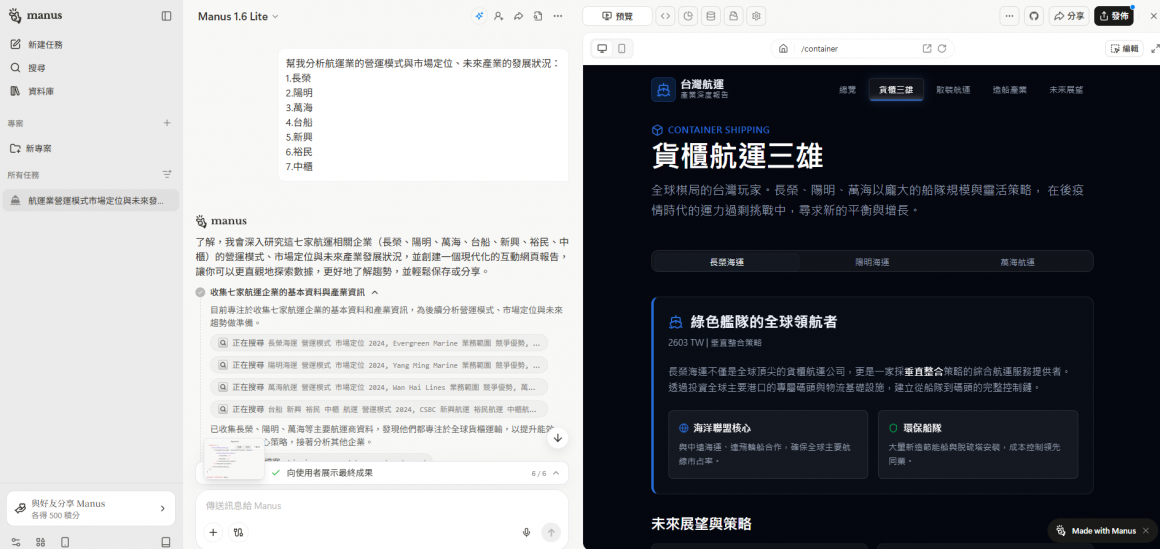Open the search entry for 萬海航運 營運模式
The height and width of the screenshot is (549, 1160).
coord(379,387)
